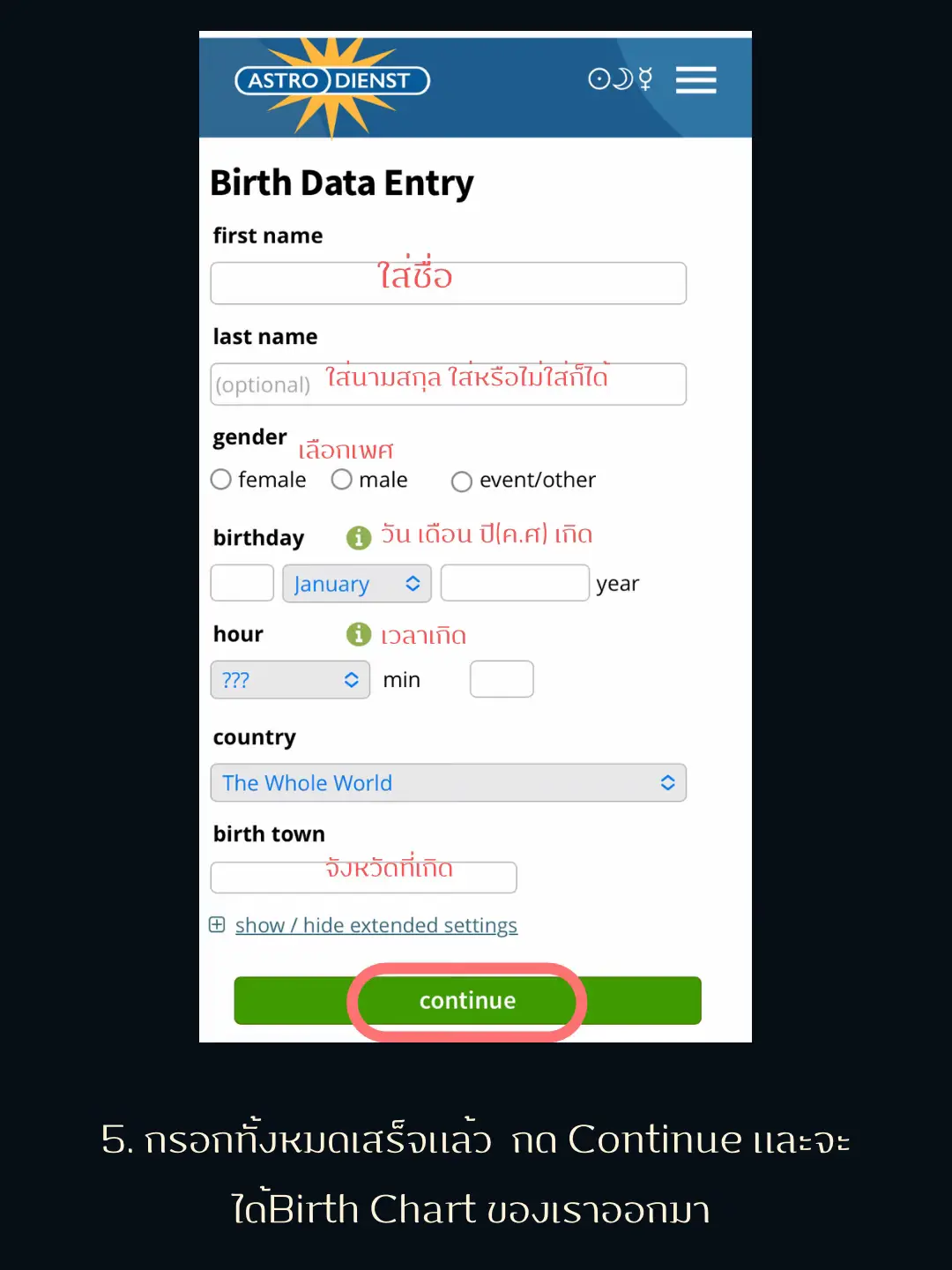
Task: Click the birthday day input box
Action: pos(242,584)
